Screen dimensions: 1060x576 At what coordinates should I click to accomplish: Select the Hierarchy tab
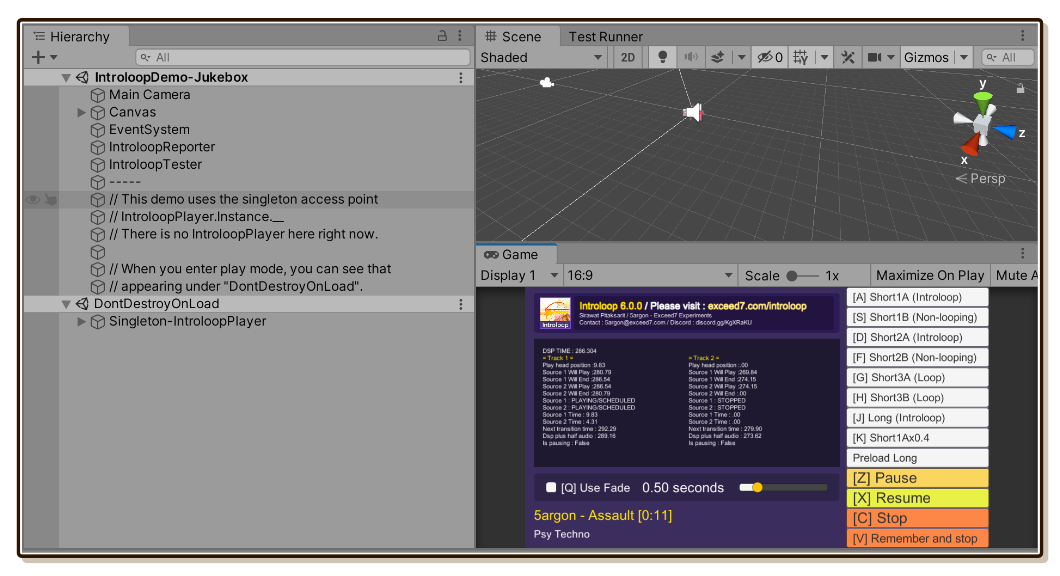point(76,37)
